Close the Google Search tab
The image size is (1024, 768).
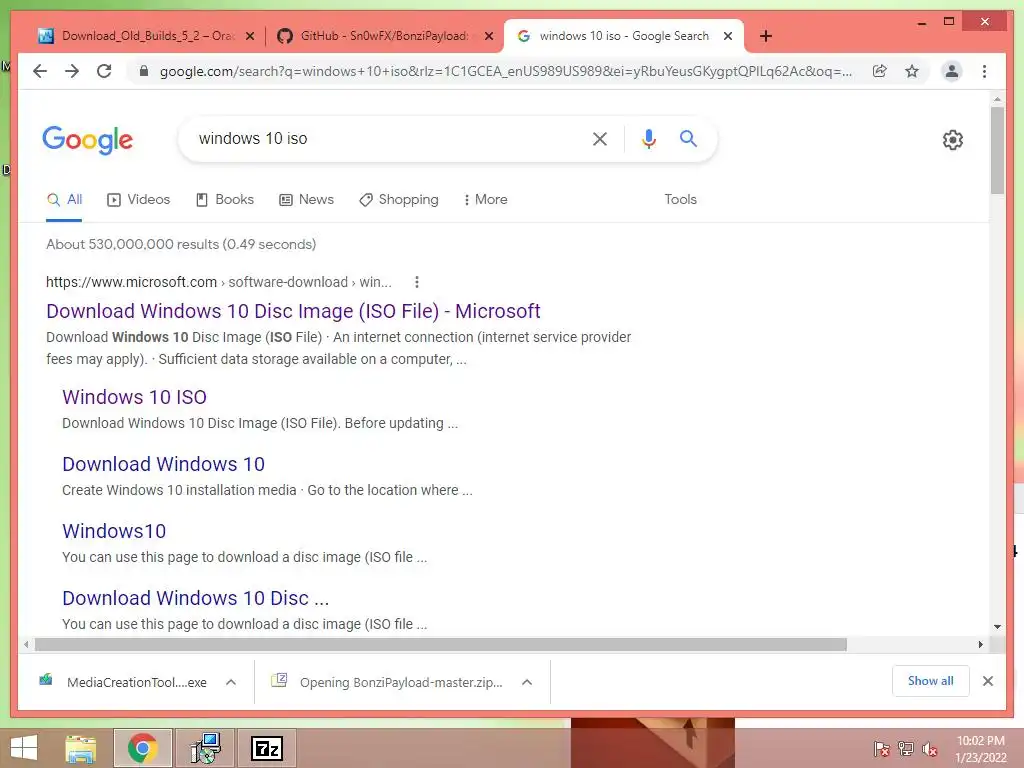(x=728, y=37)
